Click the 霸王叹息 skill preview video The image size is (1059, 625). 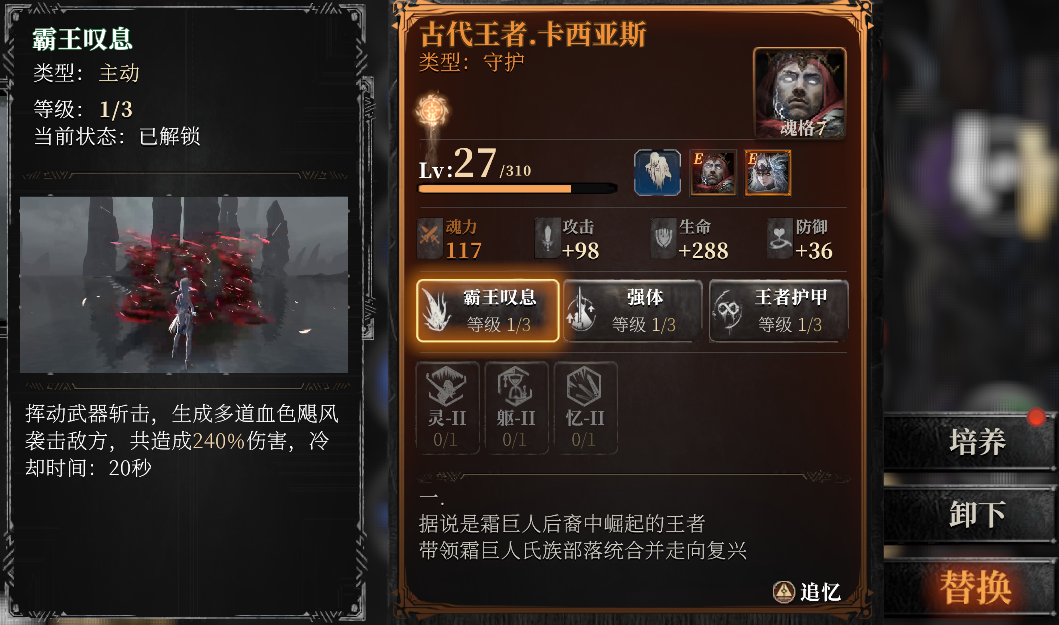coord(184,284)
